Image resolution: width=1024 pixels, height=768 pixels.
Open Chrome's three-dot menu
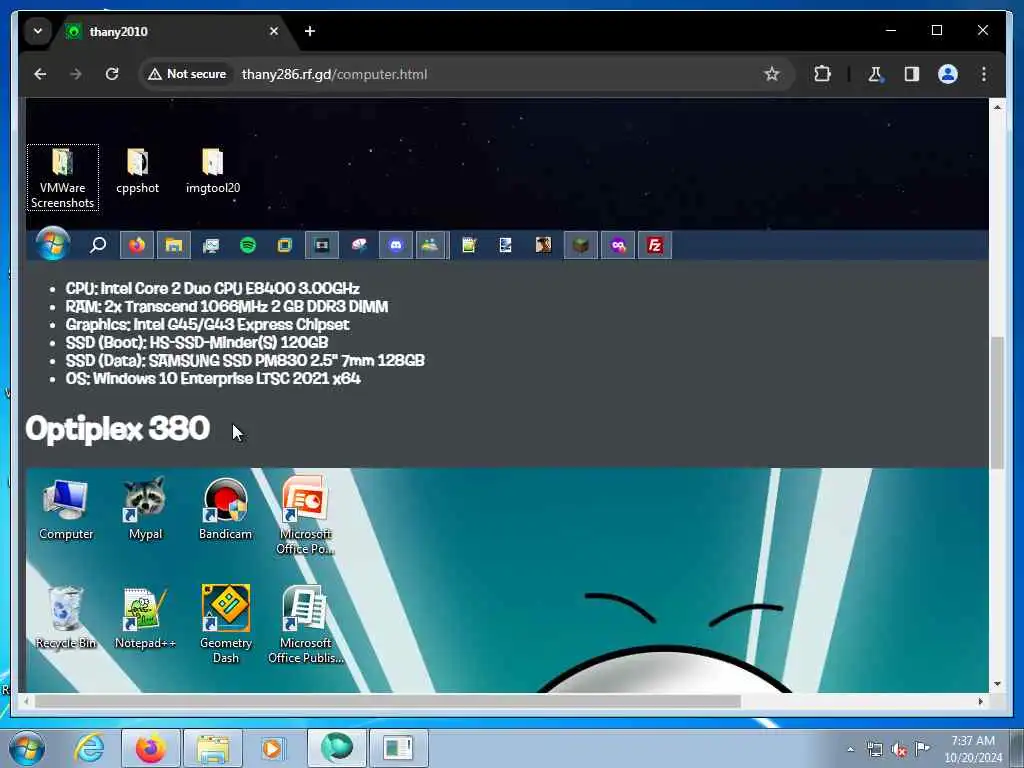(x=984, y=74)
